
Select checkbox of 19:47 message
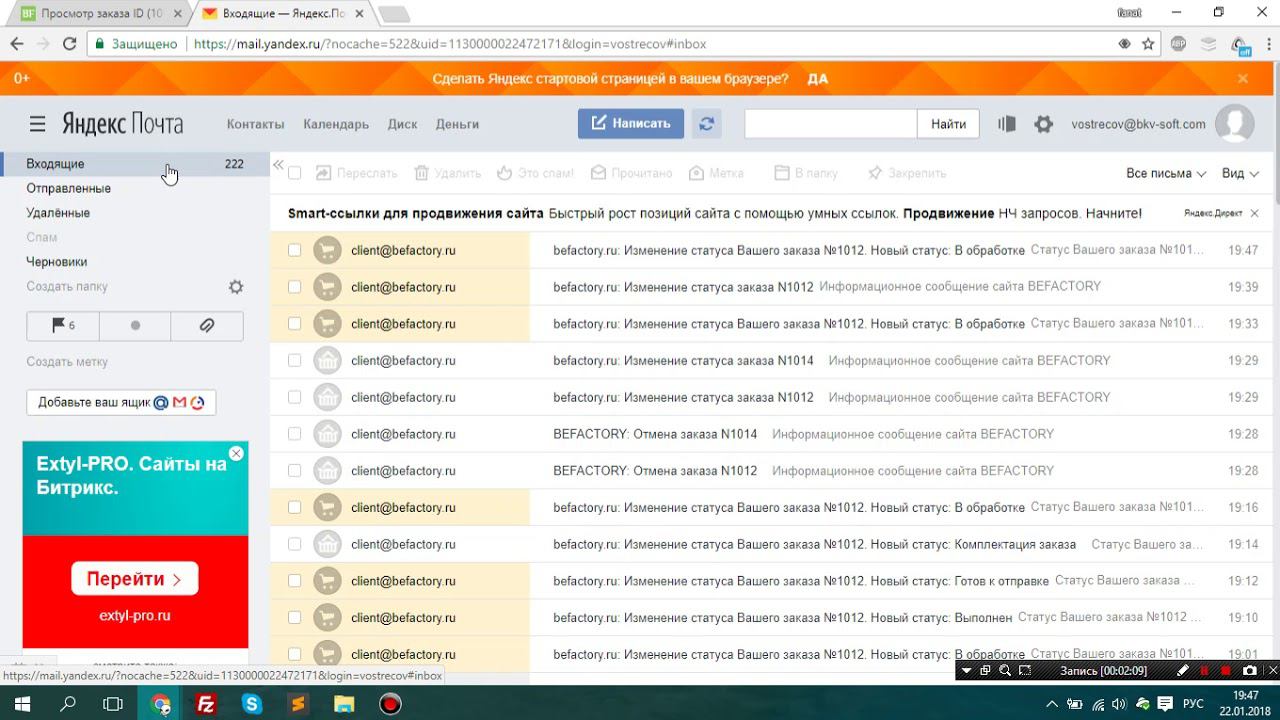point(294,250)
